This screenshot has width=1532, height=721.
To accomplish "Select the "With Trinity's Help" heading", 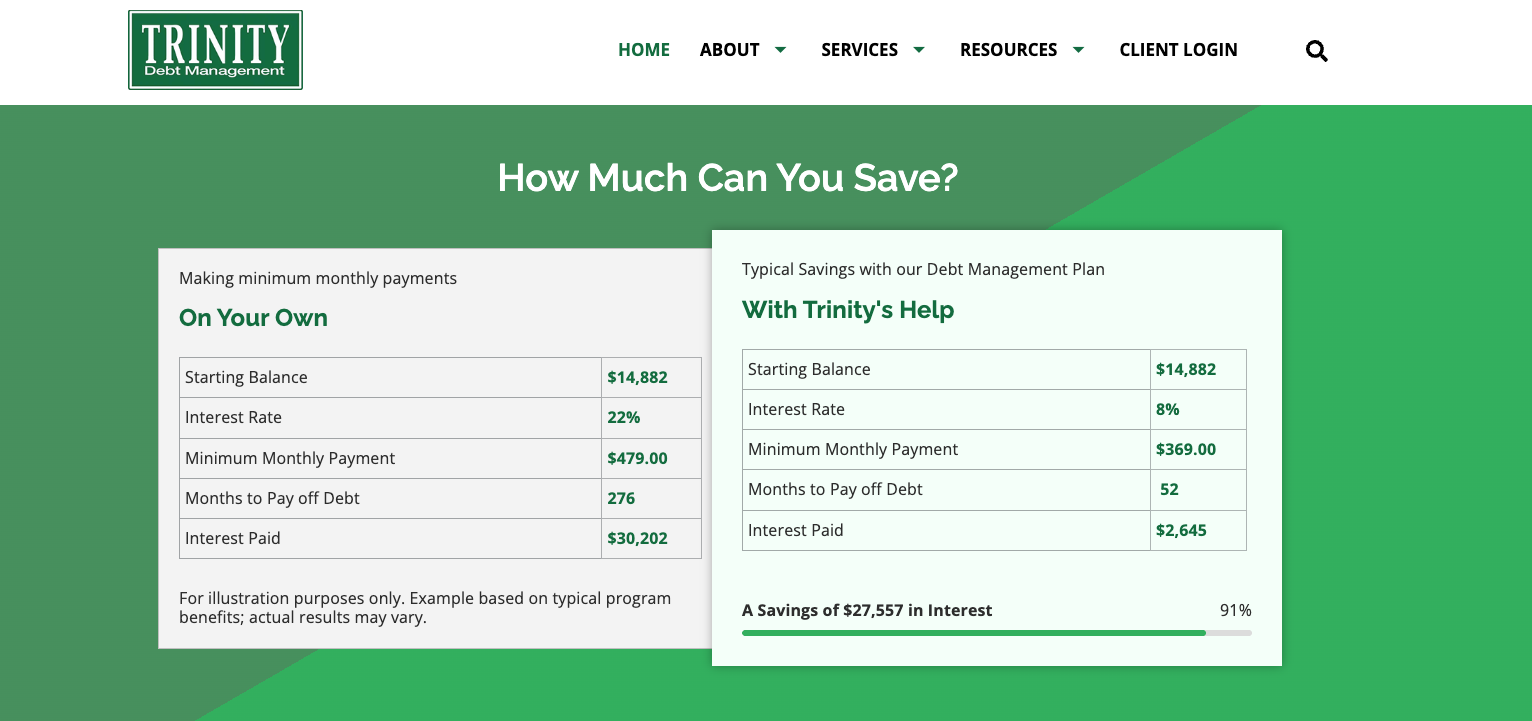I will (848, 310).
